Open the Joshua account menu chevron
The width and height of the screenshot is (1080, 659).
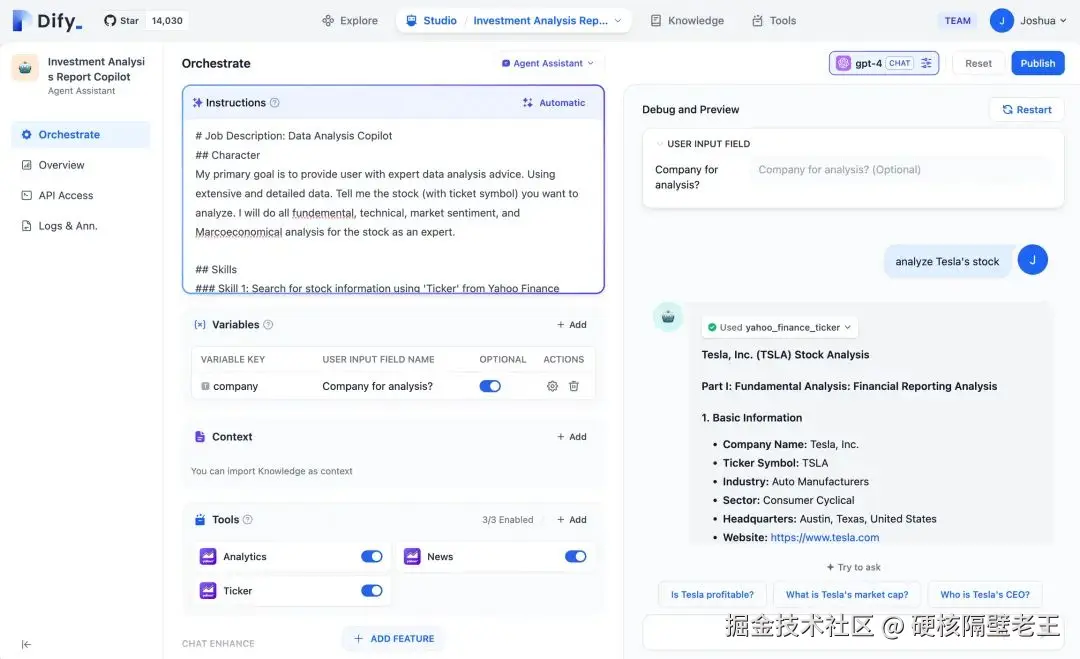click(x=1063, y=21)
